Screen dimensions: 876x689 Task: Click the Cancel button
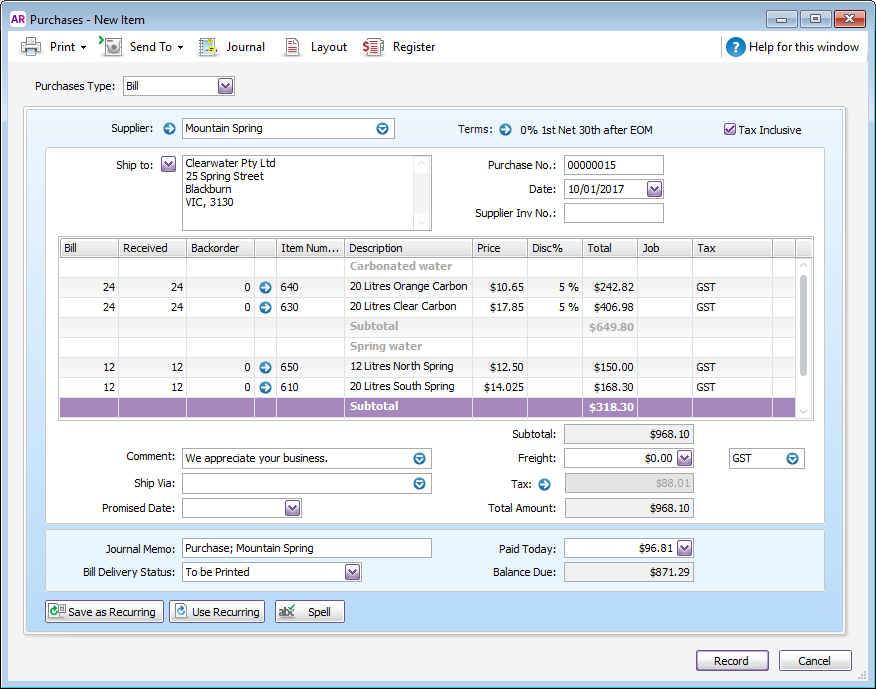click(x=815, y=661)
